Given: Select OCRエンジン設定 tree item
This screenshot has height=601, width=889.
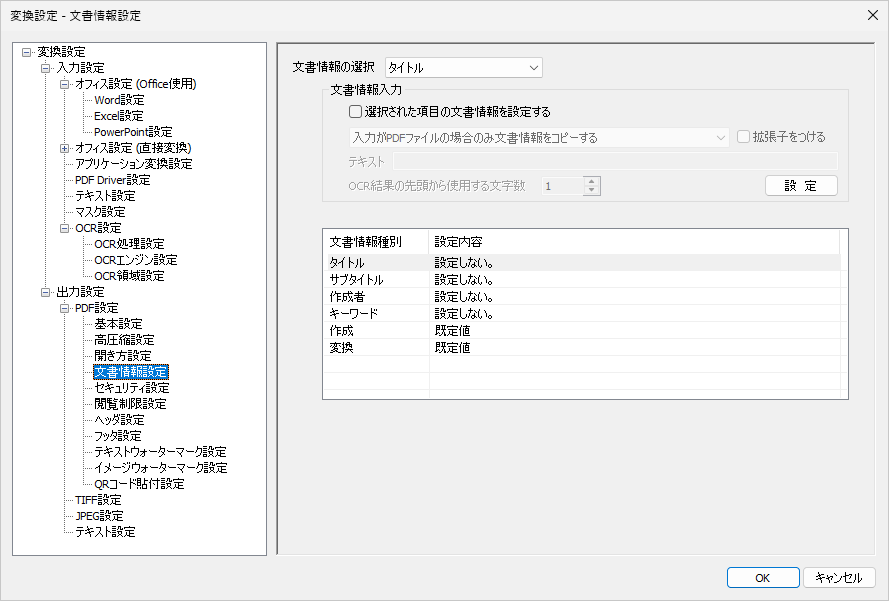Looking at the screenshot, I should coord(135,260).
